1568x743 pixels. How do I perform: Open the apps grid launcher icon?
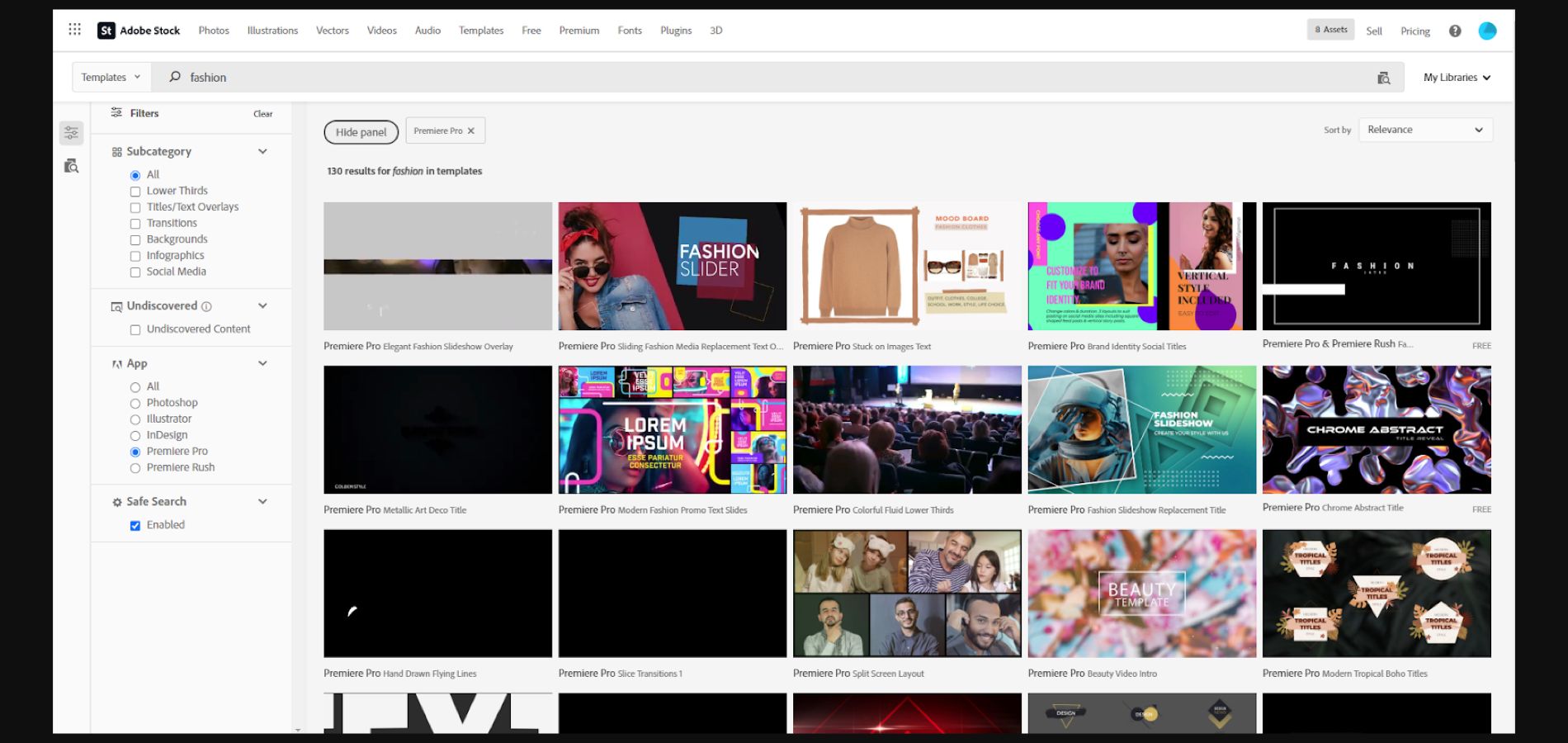point(74,30)
